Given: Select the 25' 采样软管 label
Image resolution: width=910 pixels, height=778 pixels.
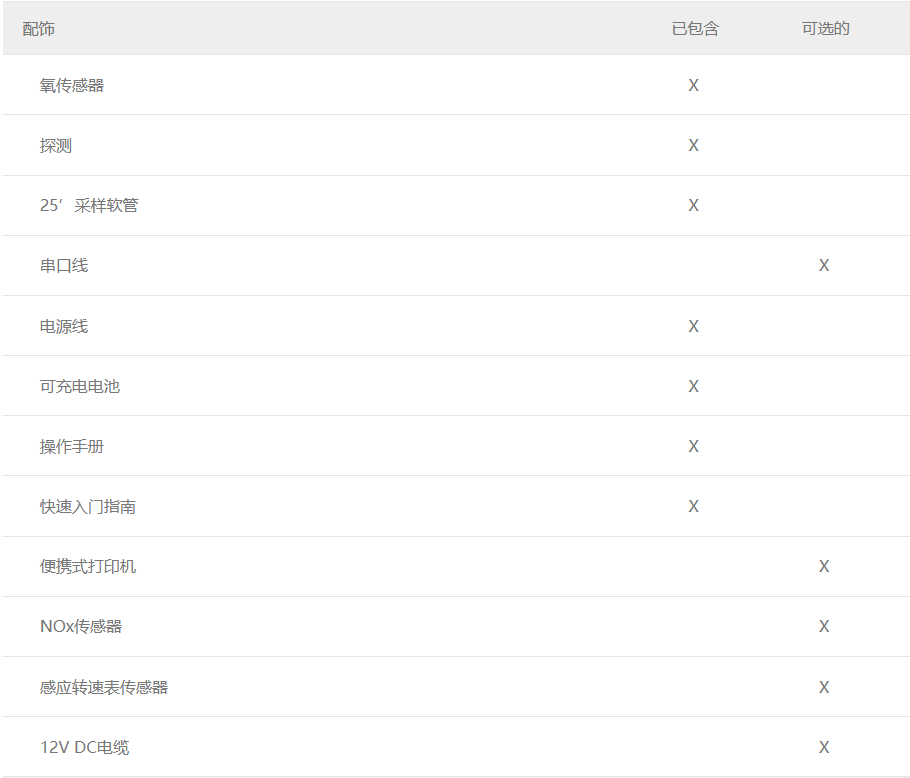Looking at the screenshot, I should tap(89, 205).
